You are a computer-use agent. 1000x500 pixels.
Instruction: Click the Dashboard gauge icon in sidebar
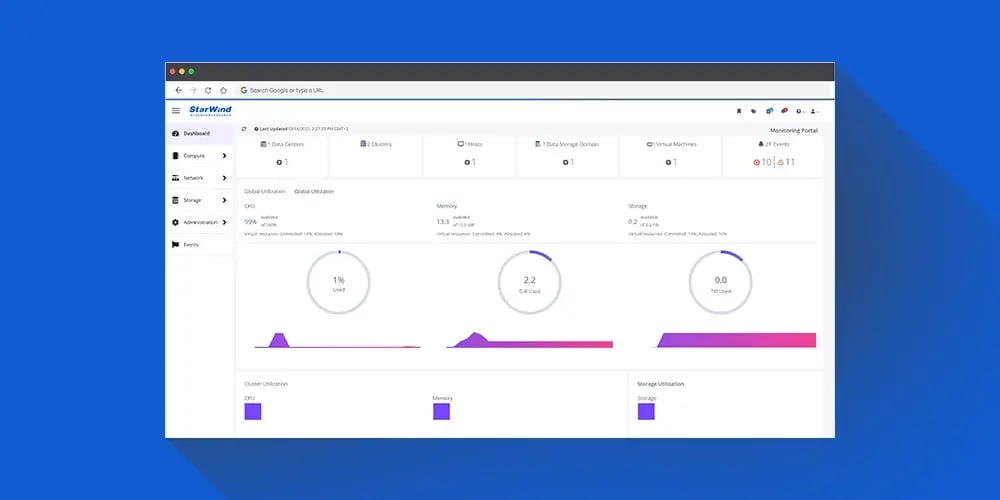(x=175, y=133)
